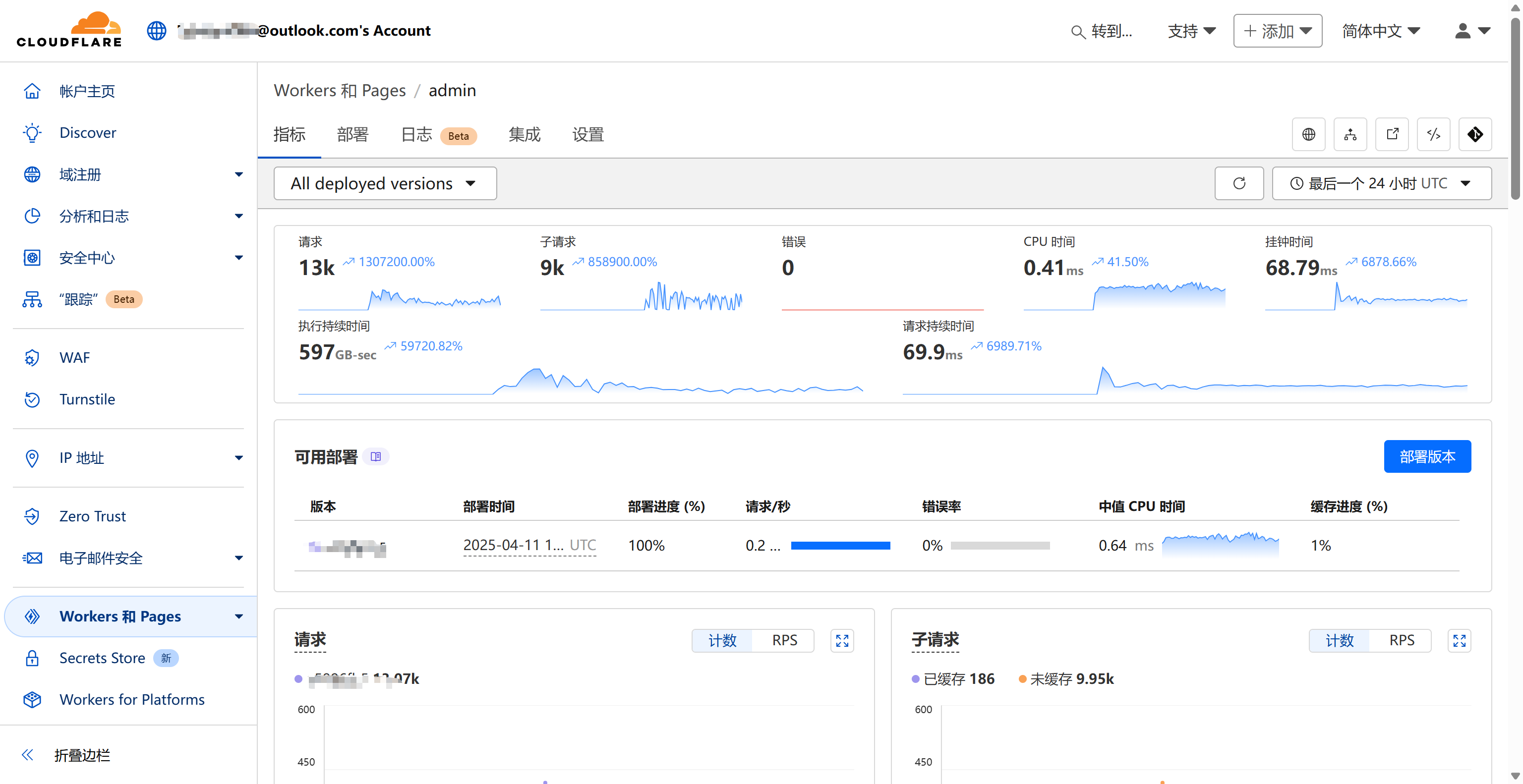Click the 部署版本 button
The image size is (1523, 784).
click(1427, 457)
